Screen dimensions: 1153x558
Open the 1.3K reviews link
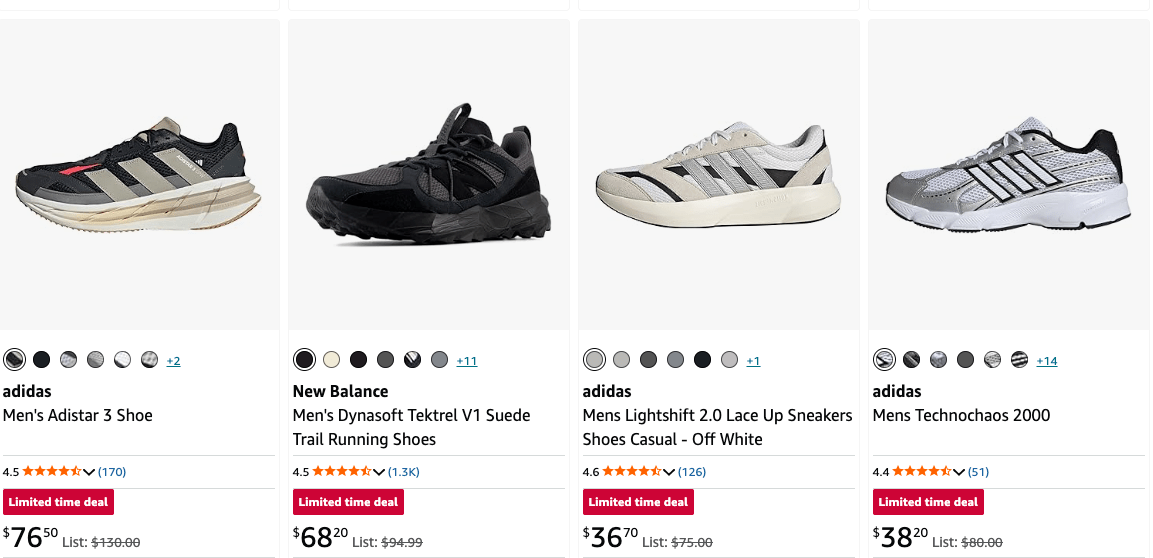404,472
